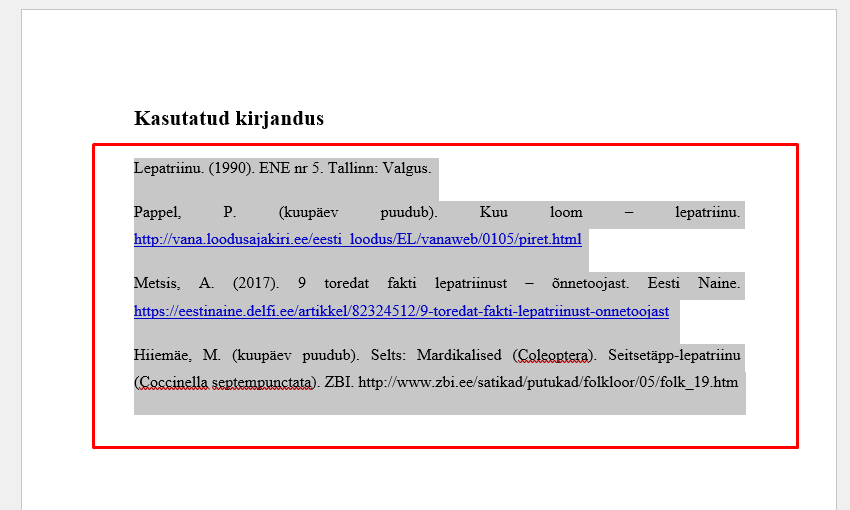Click the word õnnetoojast
Viewport: 850px width, 510px height.
tap(590, 283)
